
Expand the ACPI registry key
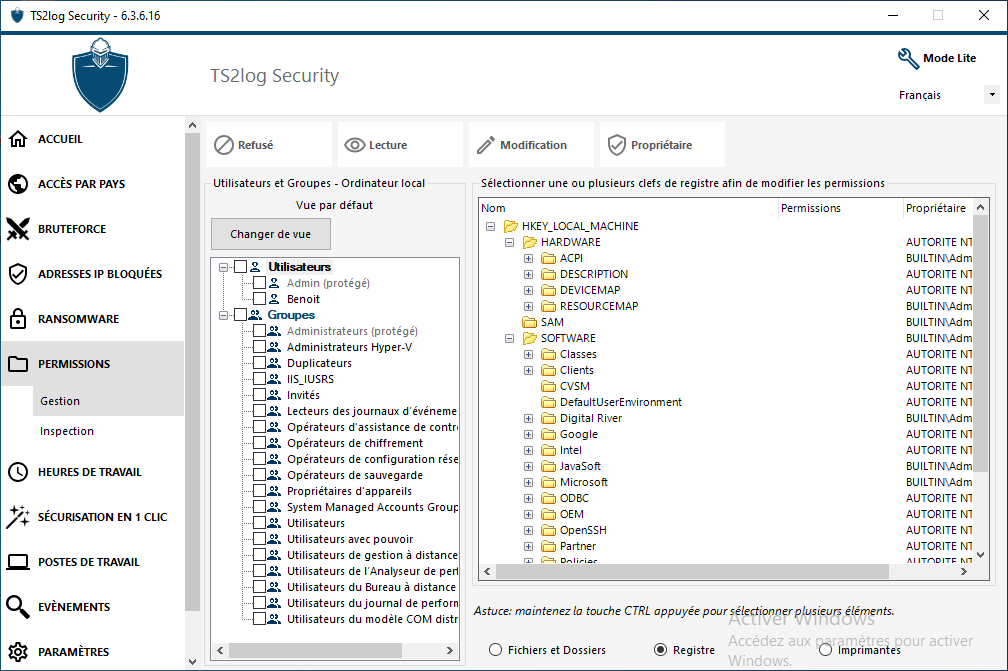(528, 258)
